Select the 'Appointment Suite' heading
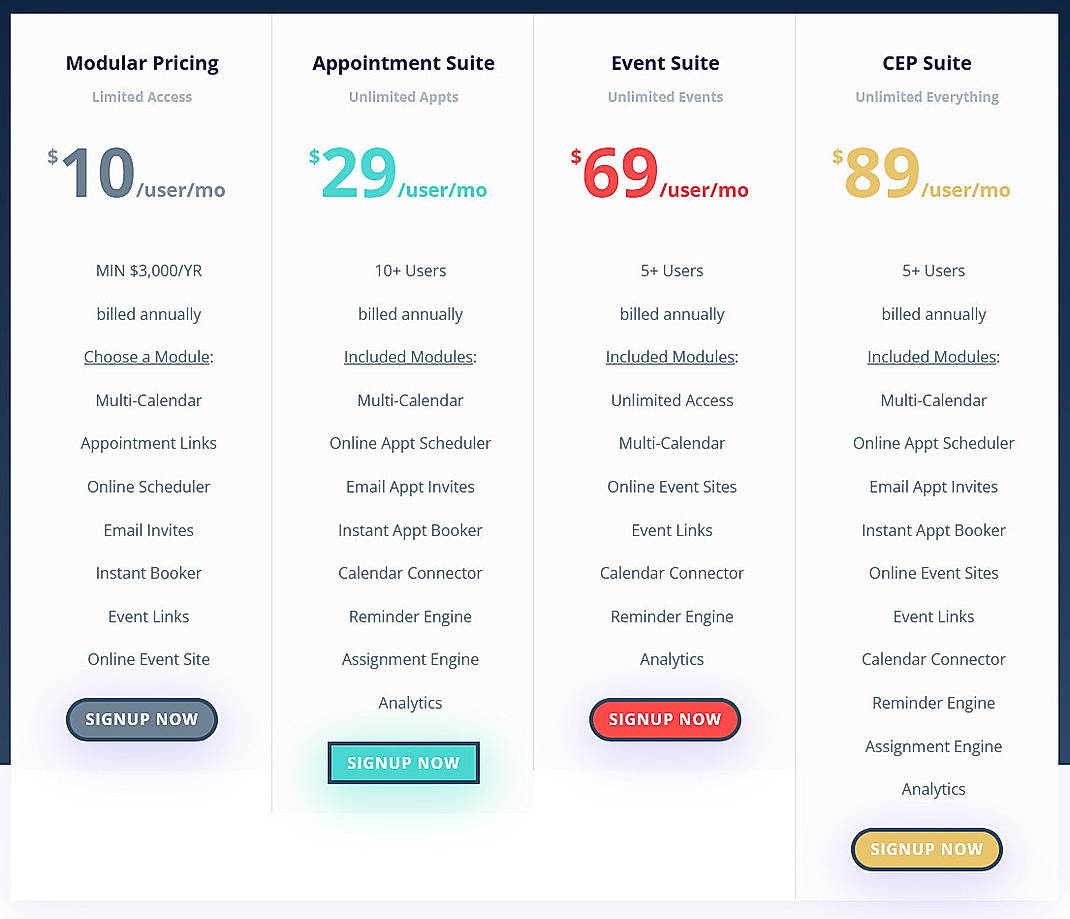Screen dimensions: 1070x919 pos(403,63)
